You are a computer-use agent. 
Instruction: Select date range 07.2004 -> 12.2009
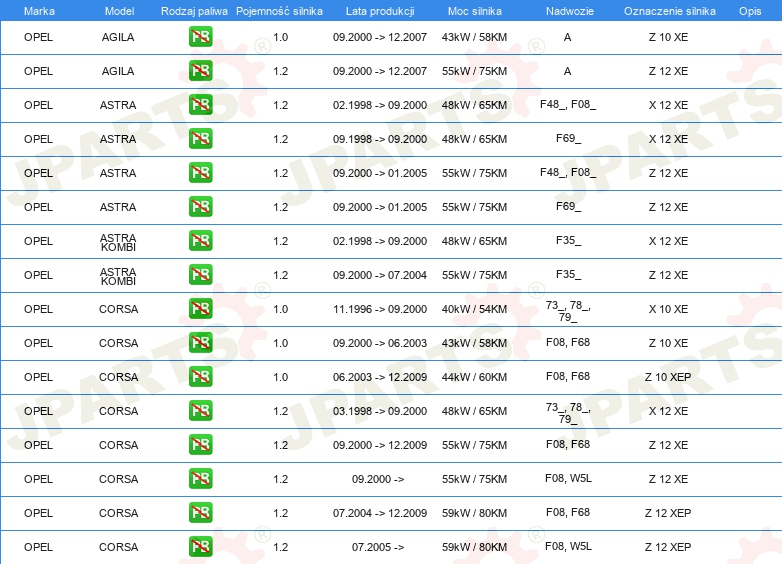(380, 513)
